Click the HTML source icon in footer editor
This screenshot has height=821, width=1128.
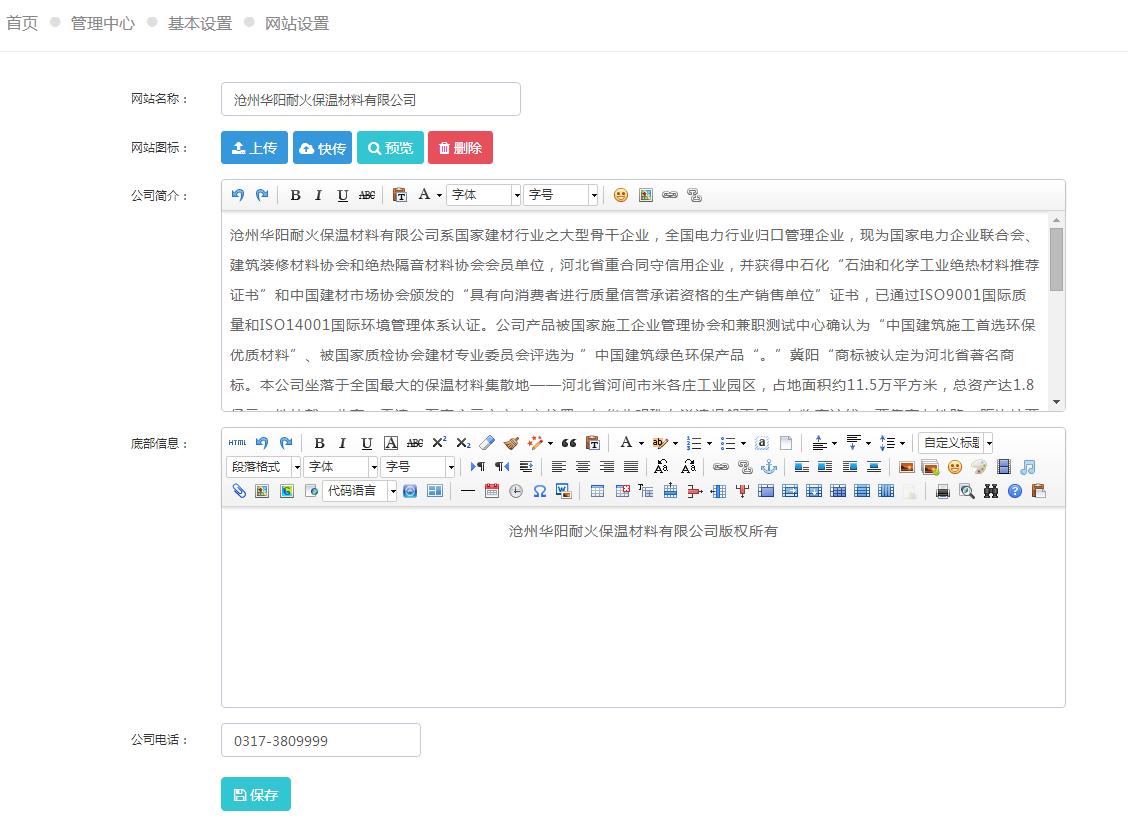click(x=237, y=443)
